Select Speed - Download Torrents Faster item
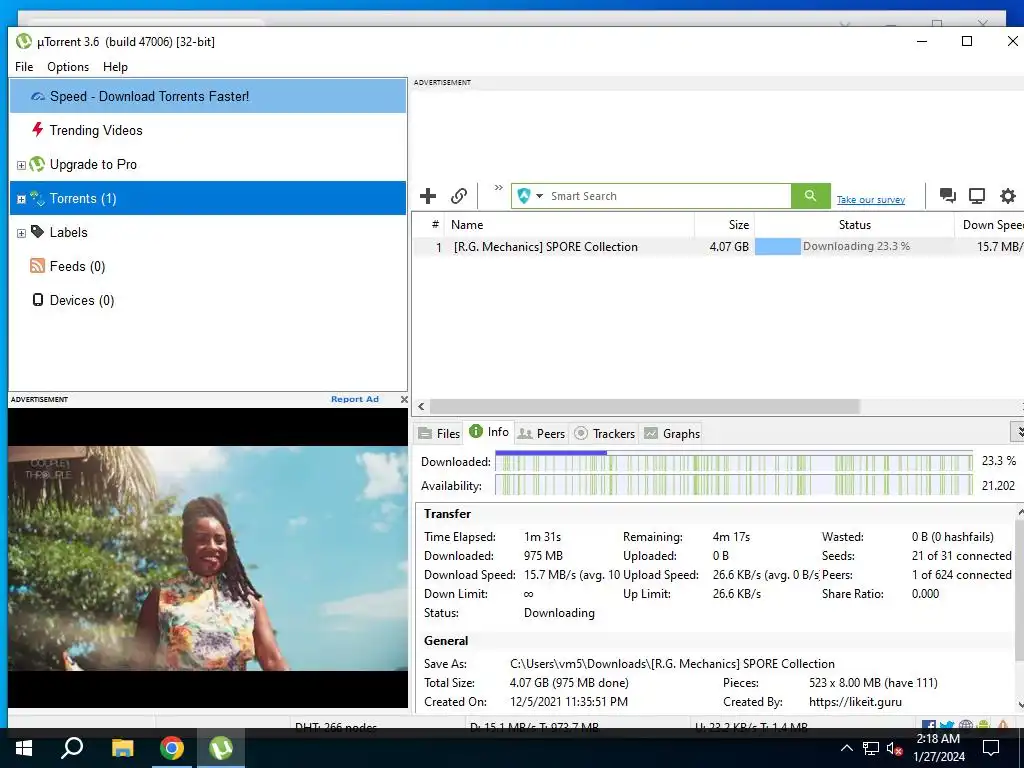 click(x=208, y=96)
